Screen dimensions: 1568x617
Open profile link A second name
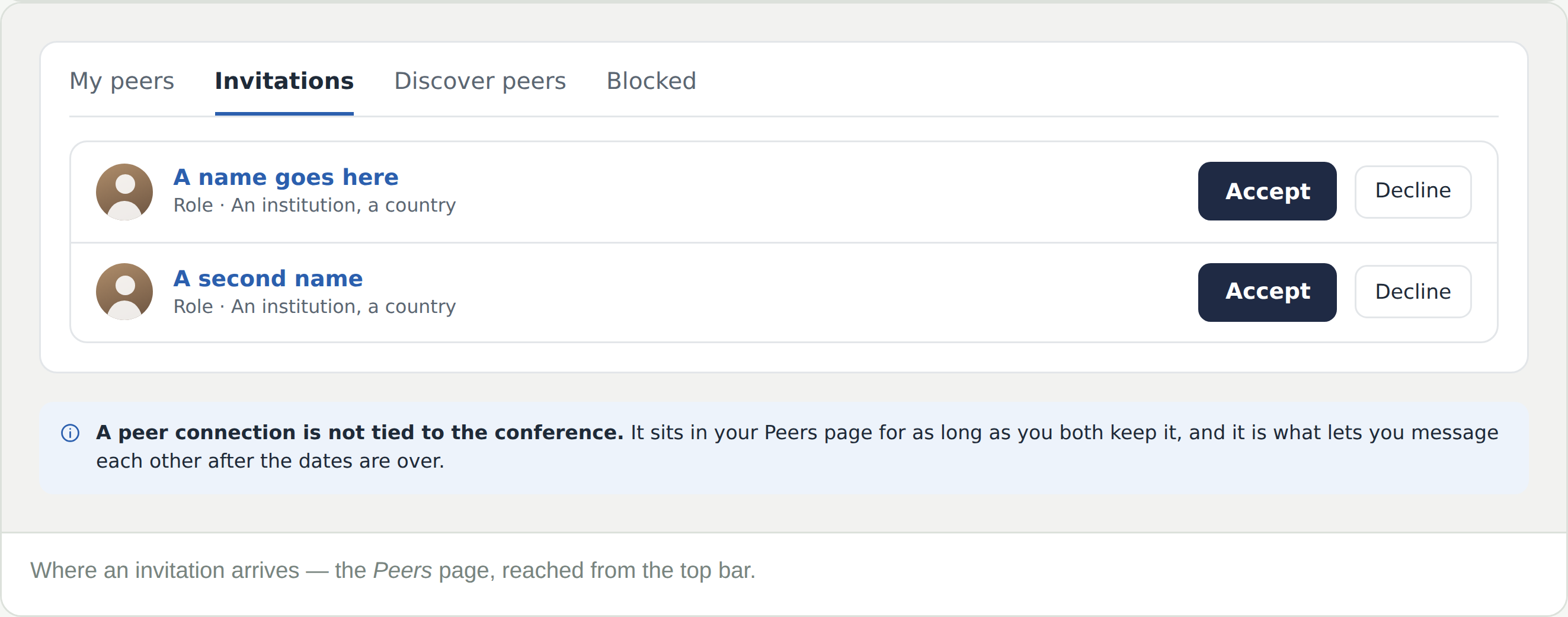coord(268,279)
